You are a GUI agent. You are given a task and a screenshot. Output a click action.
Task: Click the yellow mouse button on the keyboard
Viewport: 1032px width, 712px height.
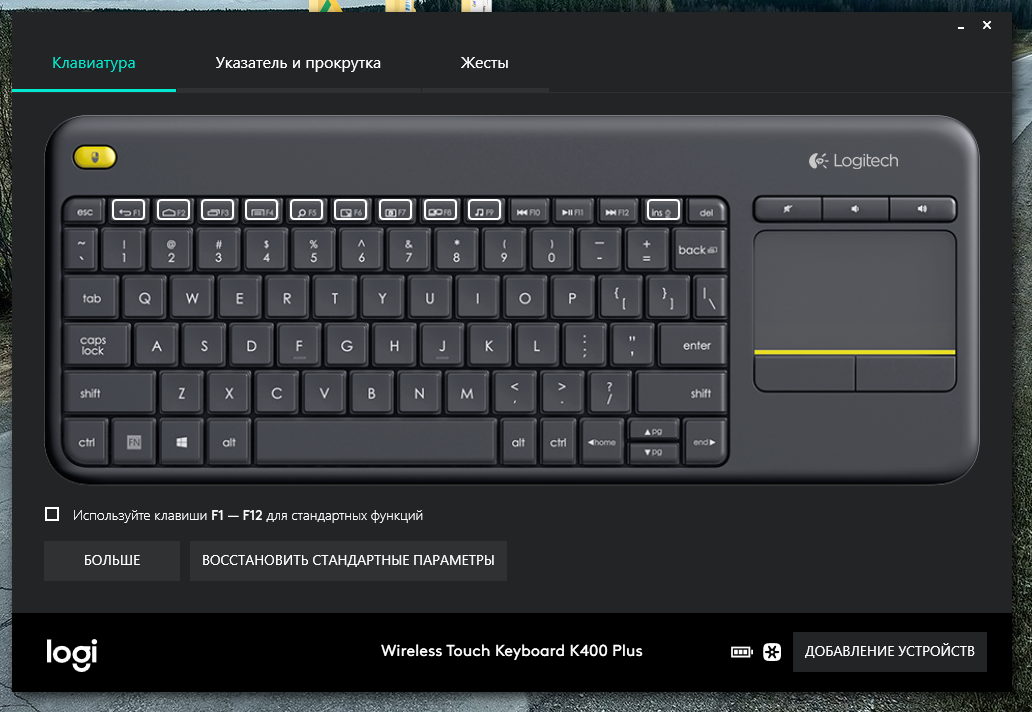click(95, 157)
